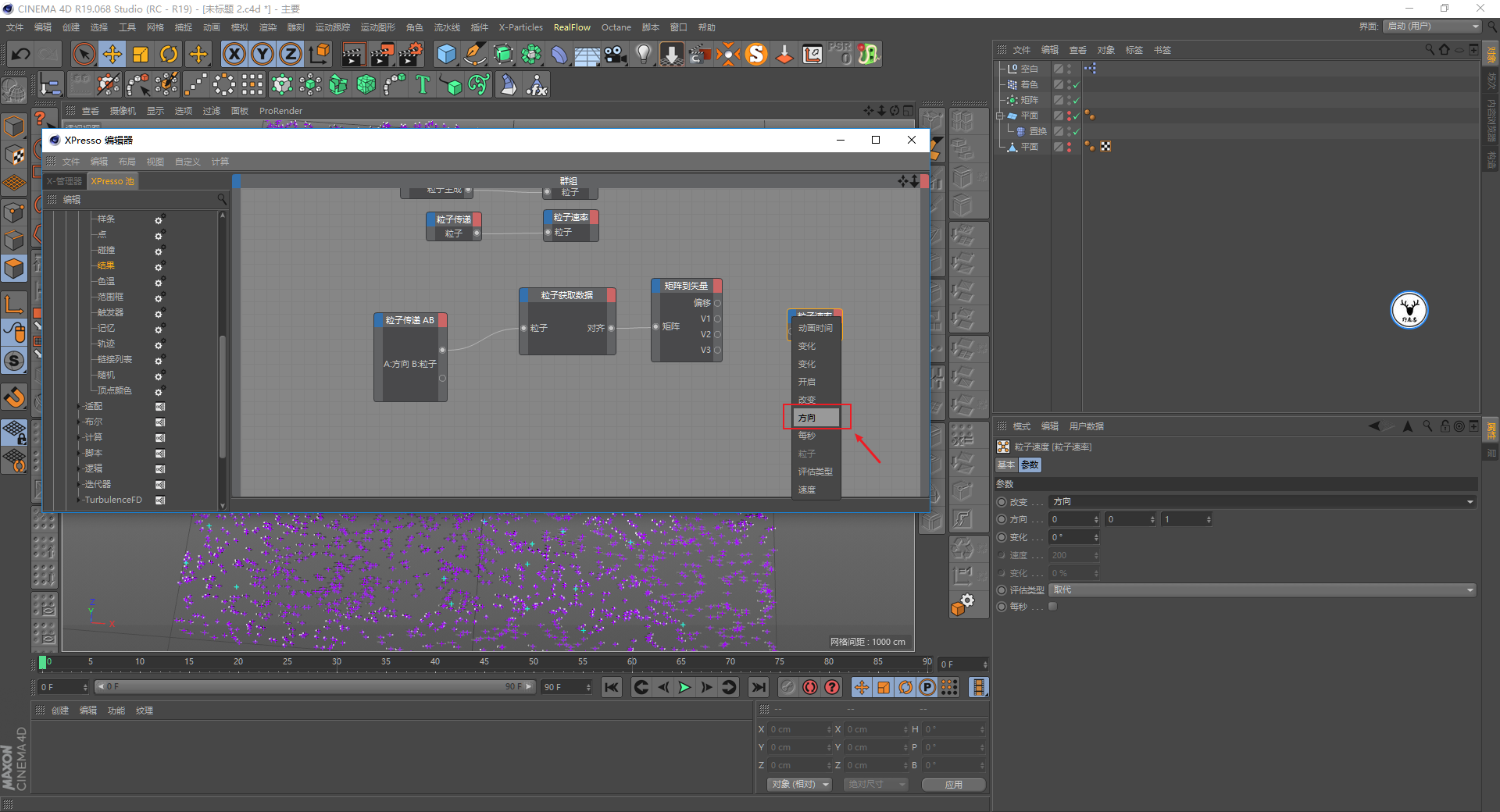Render the active view clapperboard icon
Screen dimensions: 1500x812
pyautogui.click(x=353, y=54)
